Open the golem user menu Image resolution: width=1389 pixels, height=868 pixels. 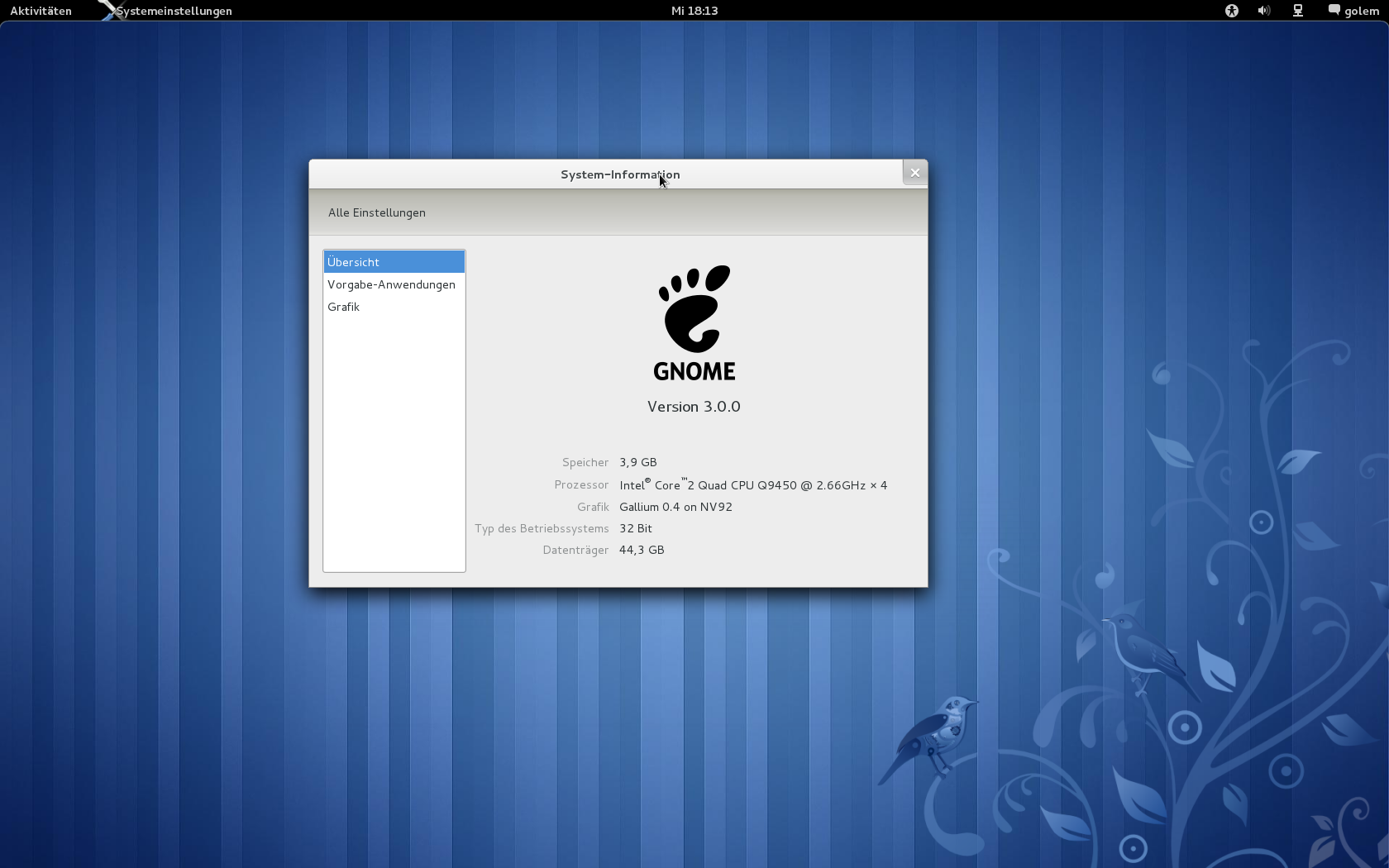point(1361,11)
